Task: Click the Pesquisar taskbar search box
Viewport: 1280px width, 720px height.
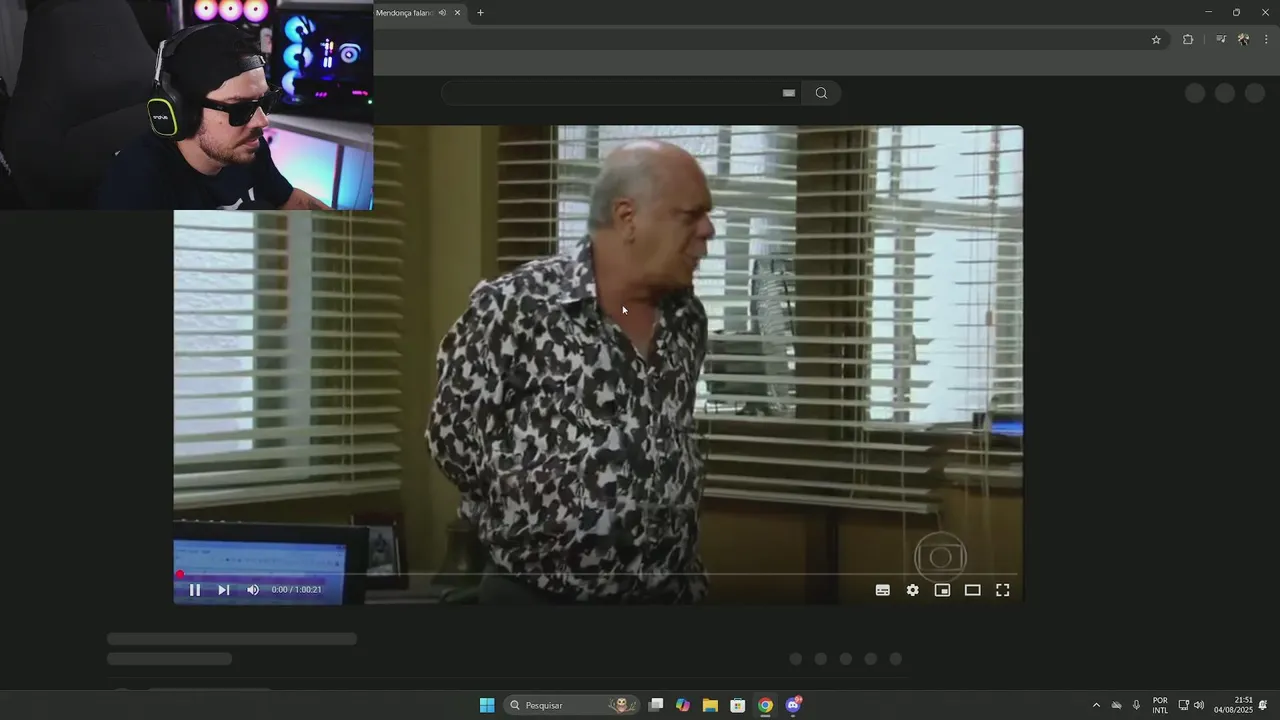Action: pyautogui.click(x=572, y=705)
